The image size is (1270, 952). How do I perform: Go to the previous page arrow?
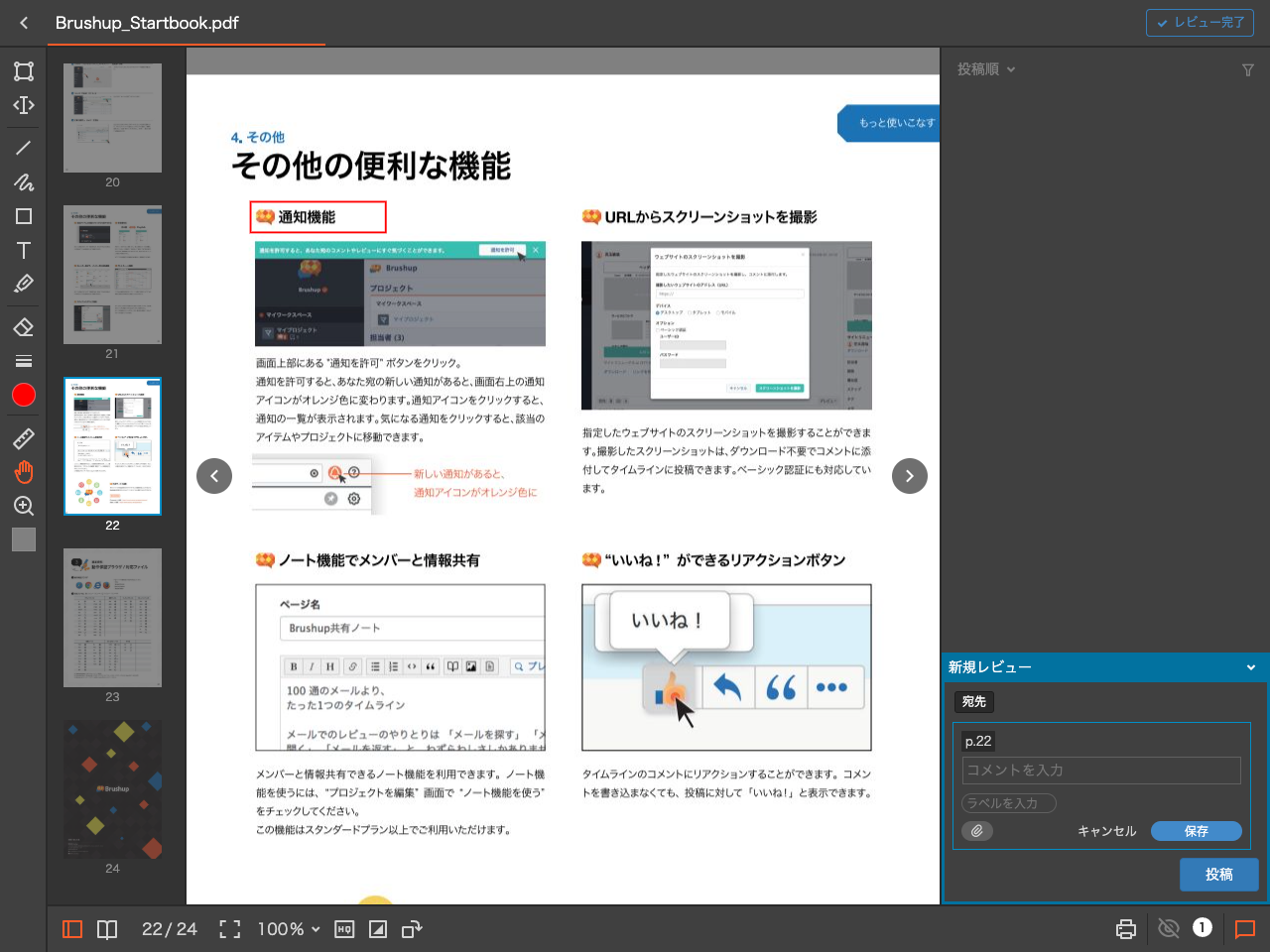click(214, 476)
